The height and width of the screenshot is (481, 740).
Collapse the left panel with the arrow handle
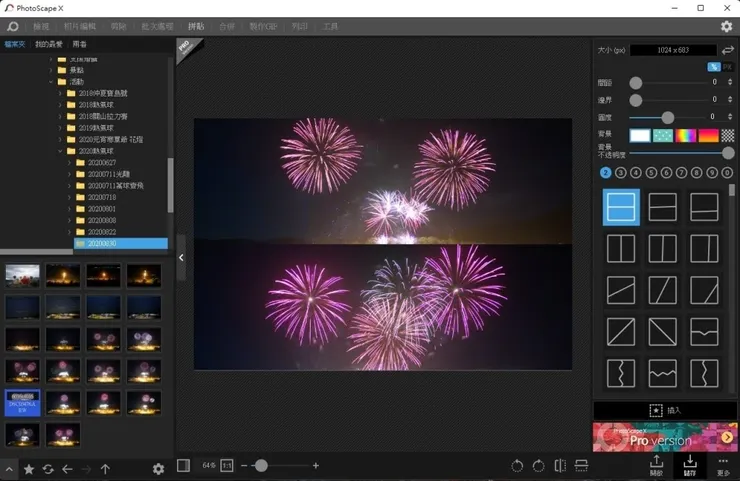[x=181, y=257]
